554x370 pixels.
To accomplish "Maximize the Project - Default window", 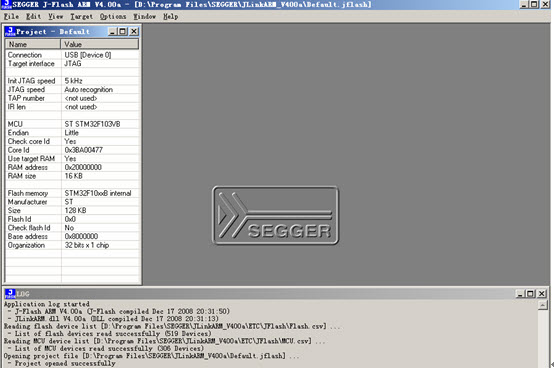I will coord(123,31).
